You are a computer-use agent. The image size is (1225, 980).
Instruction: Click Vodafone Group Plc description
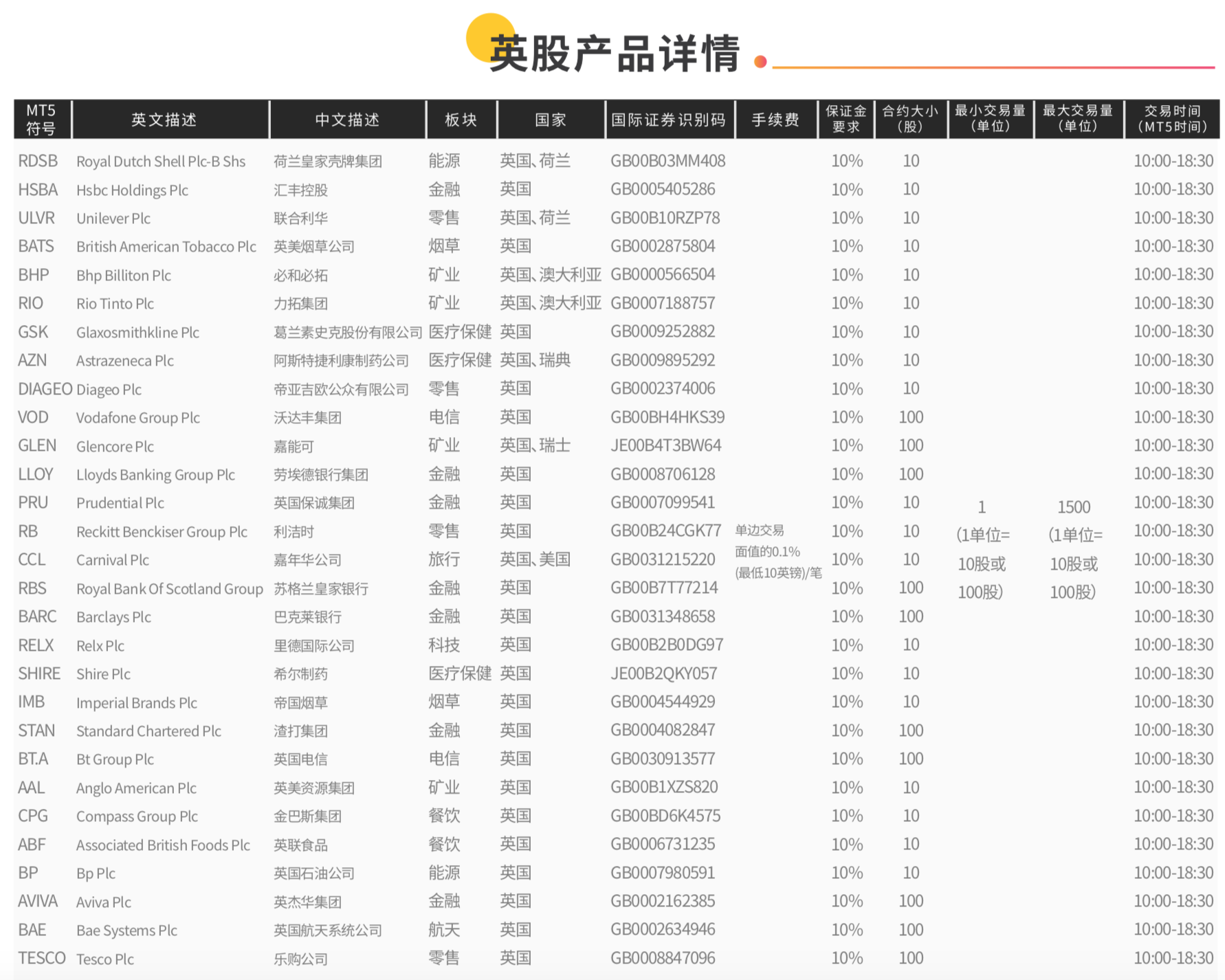click(137, 418)
